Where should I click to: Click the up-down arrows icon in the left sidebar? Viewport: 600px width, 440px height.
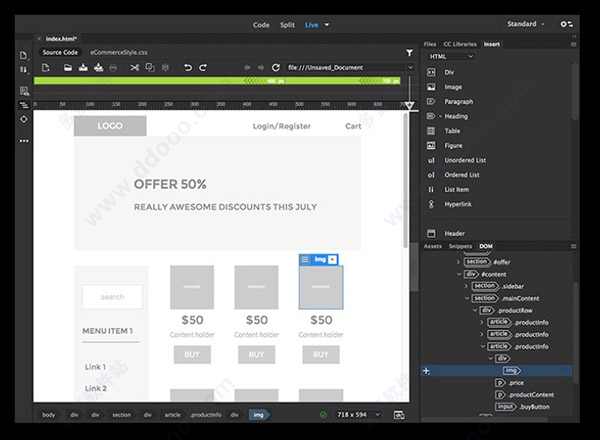tap(24, 70)
